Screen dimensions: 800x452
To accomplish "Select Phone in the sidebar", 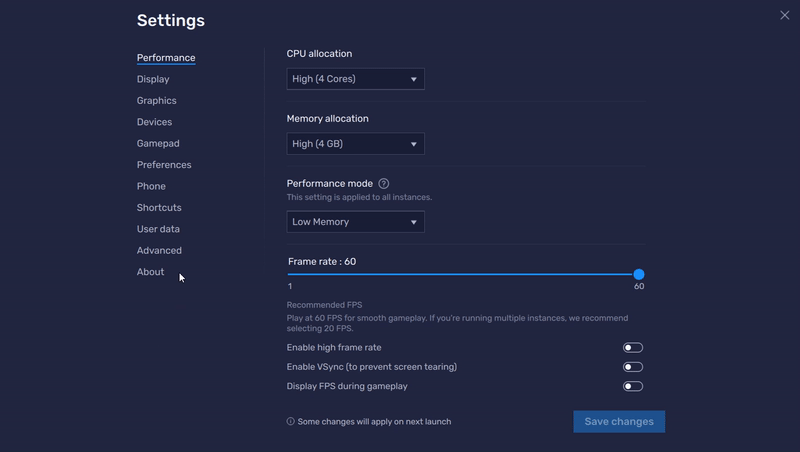I will click(x=151, y=187).
